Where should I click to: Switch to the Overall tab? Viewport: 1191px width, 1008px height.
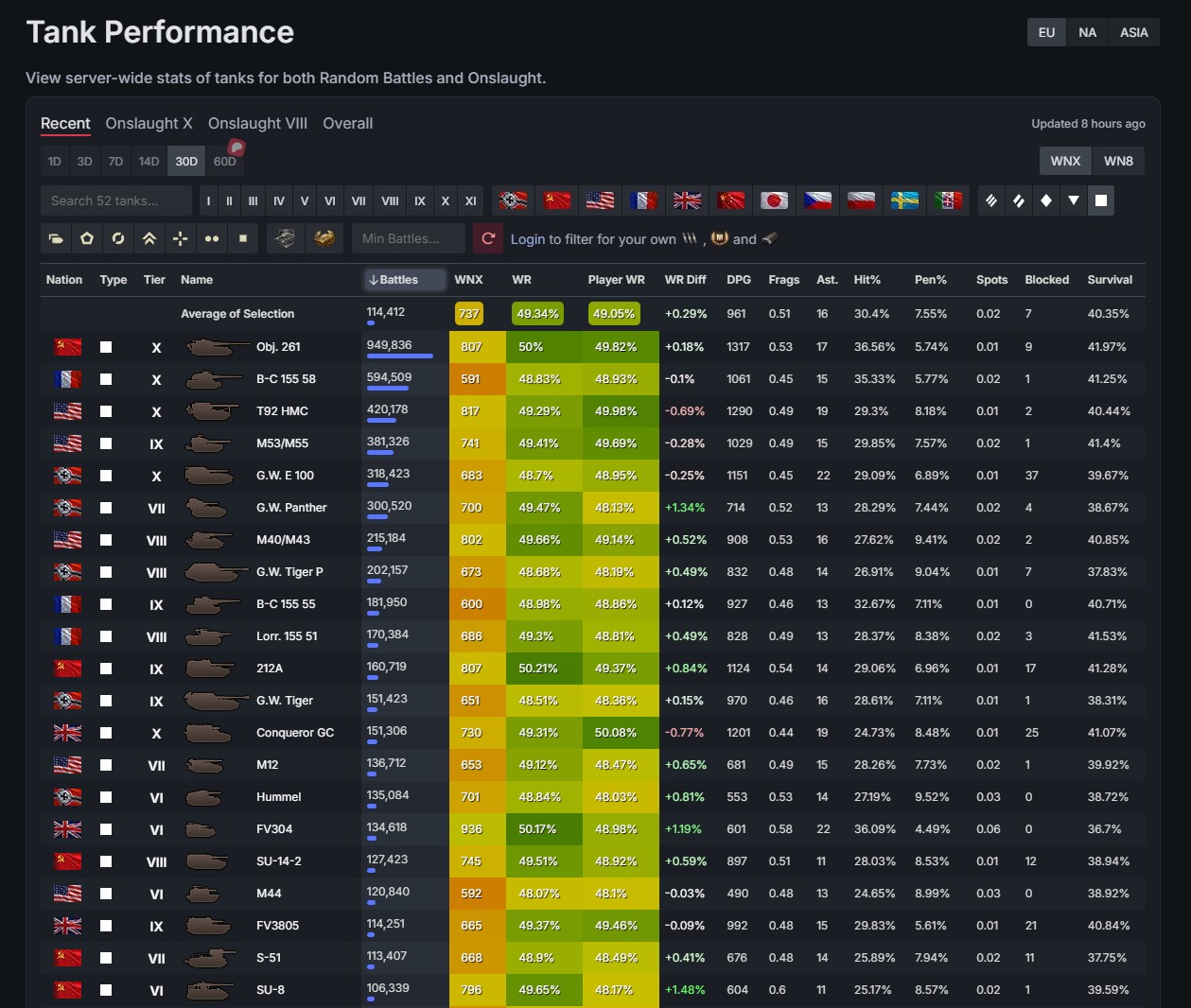click(347, 123)
